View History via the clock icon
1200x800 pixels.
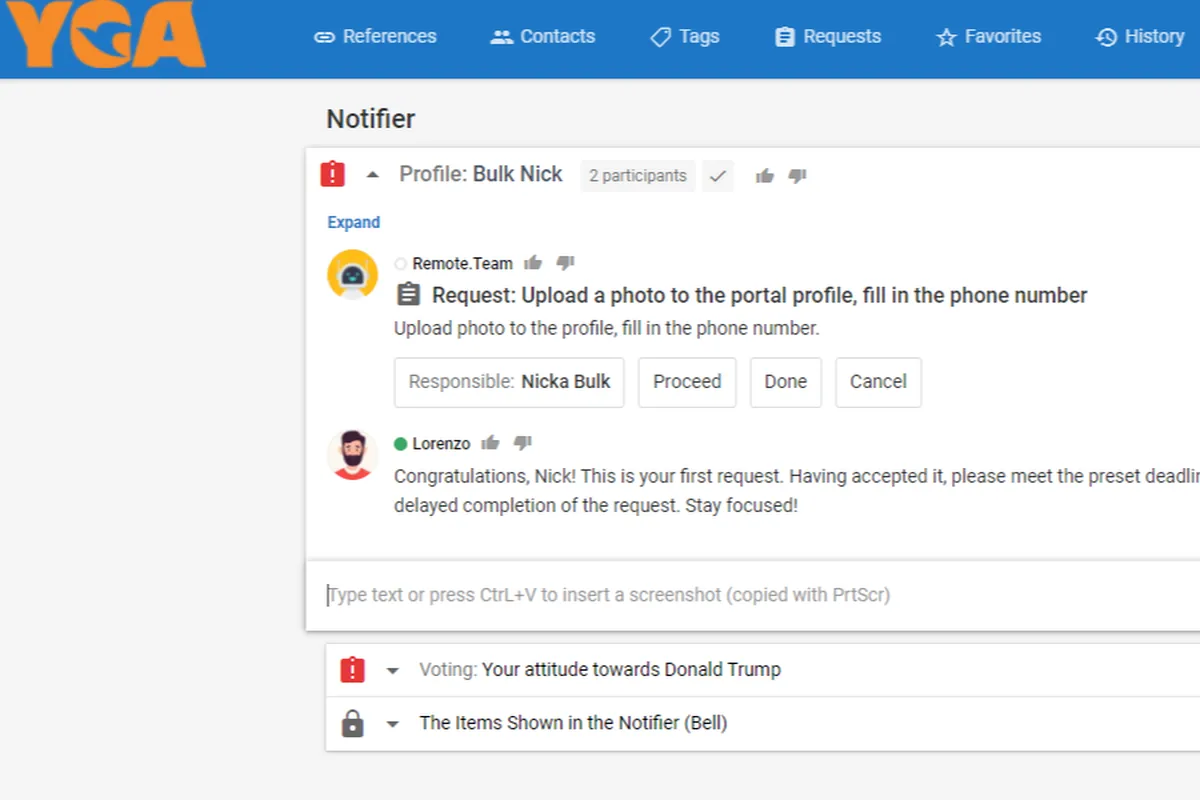[1105, 36]
